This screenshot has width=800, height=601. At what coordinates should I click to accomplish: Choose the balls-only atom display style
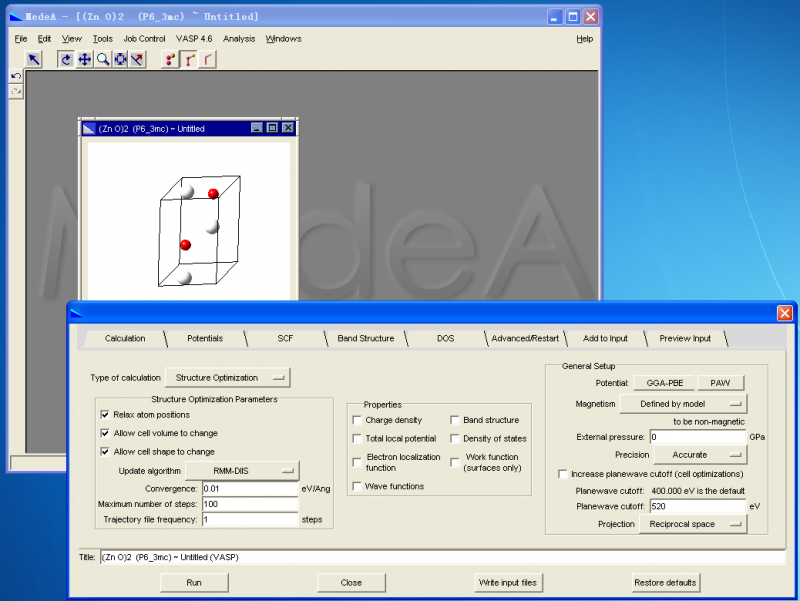(170, 59)
